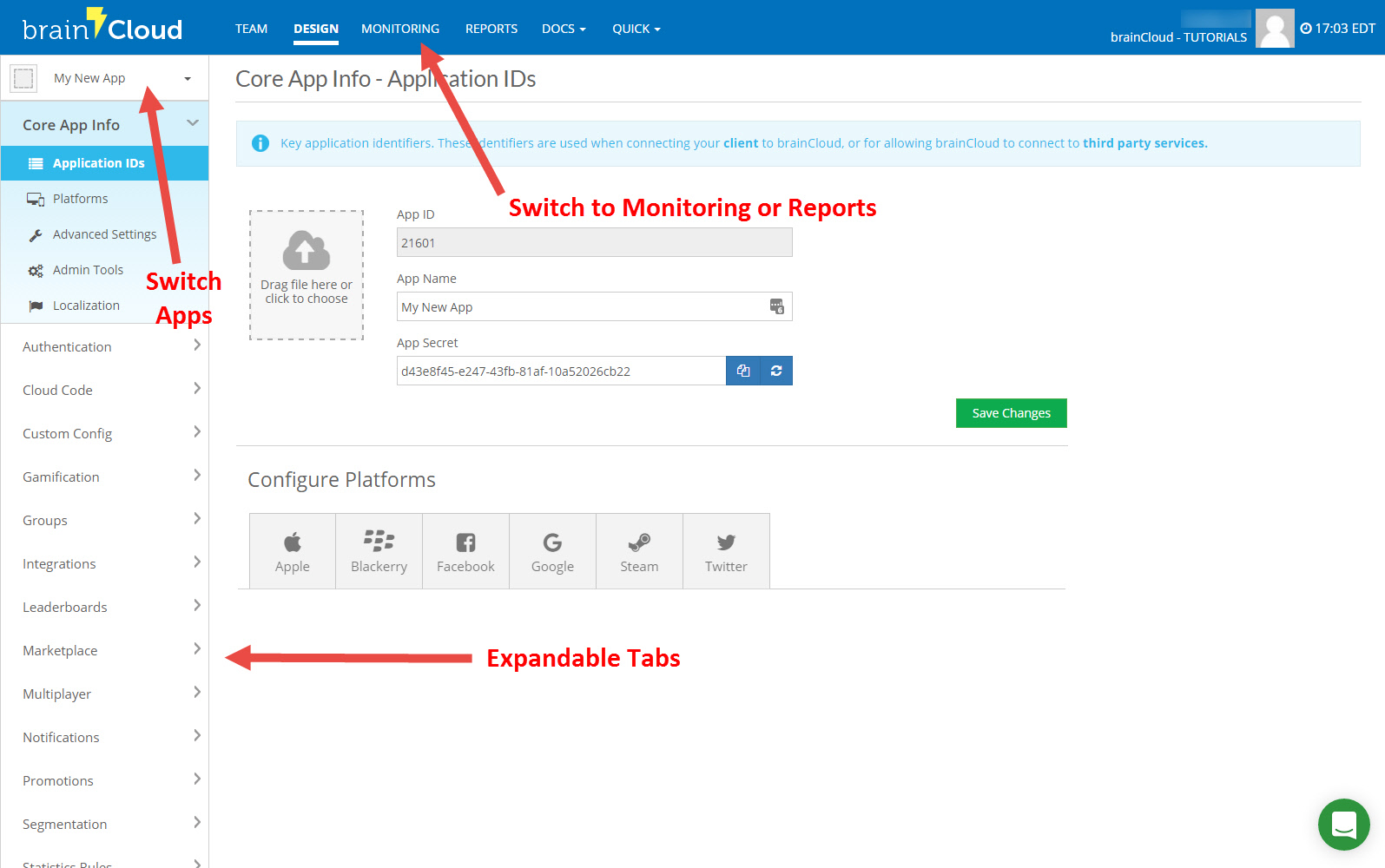Click the copy App Secret icon

click(x=742, y=371)
